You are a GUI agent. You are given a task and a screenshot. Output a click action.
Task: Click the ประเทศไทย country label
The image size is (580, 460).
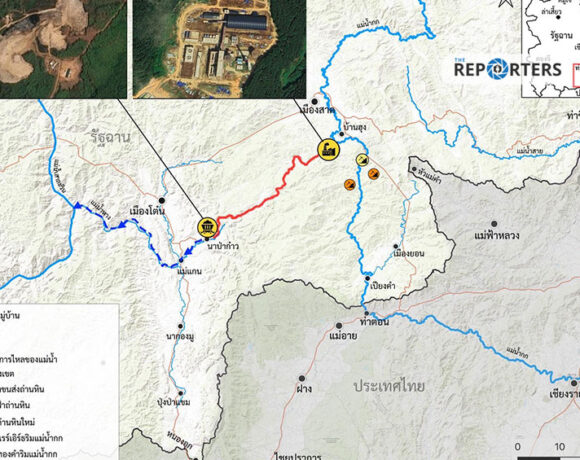pyautogui.click(x=389, y=386)
